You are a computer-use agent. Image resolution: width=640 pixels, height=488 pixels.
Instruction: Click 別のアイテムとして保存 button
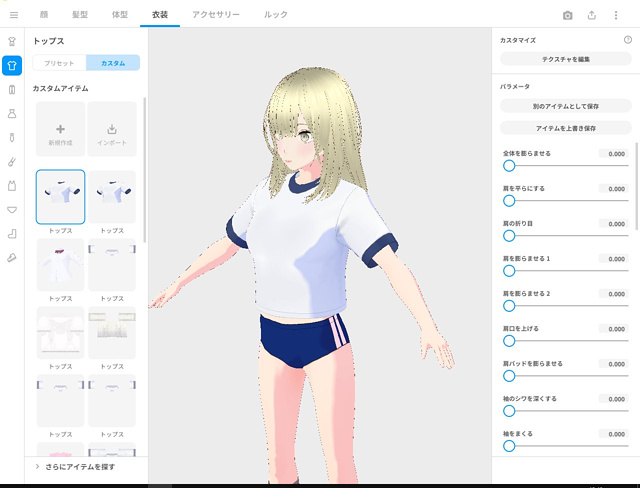tap(565, 105)
